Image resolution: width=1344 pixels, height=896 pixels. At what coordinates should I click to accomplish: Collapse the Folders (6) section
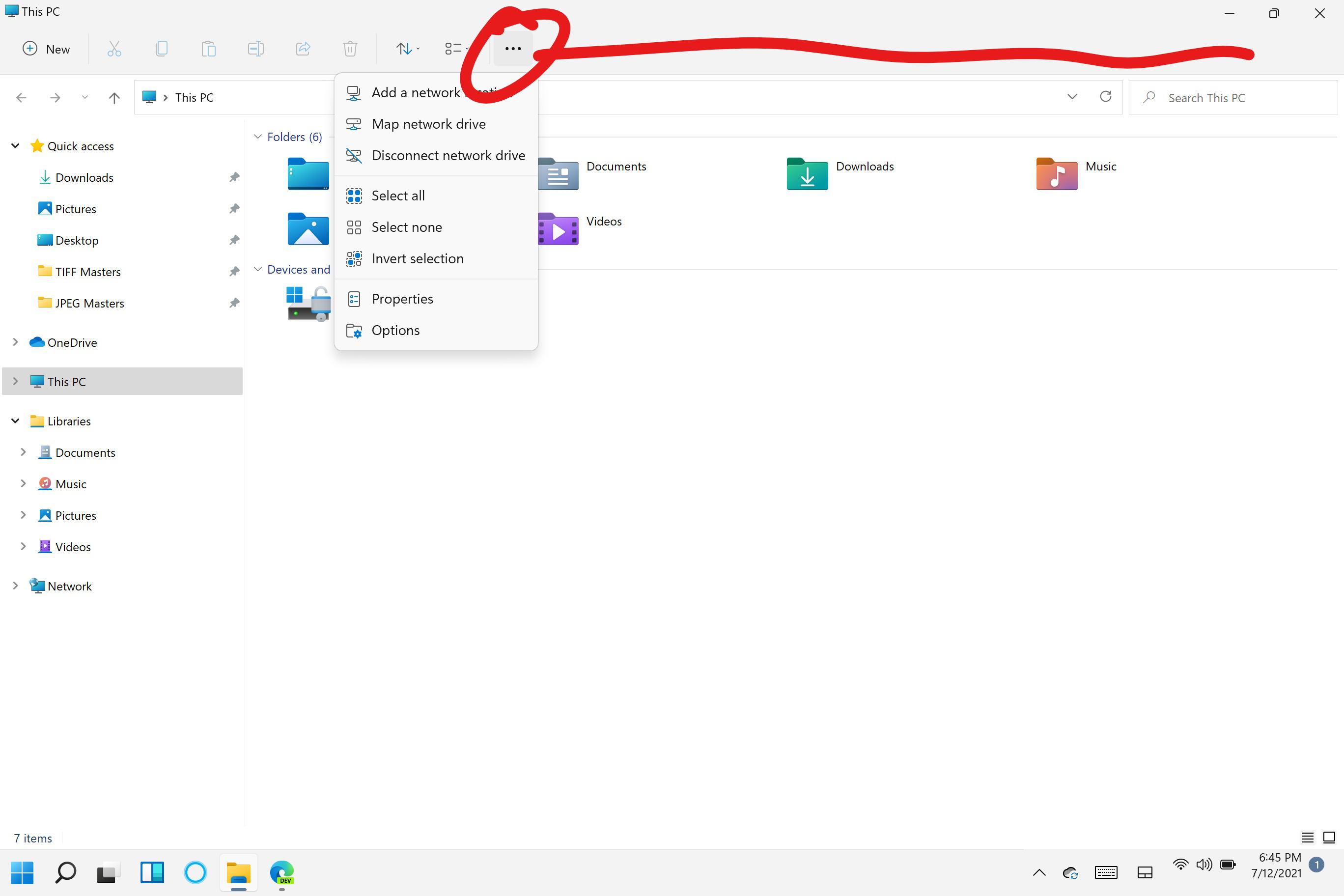point(257,137)
